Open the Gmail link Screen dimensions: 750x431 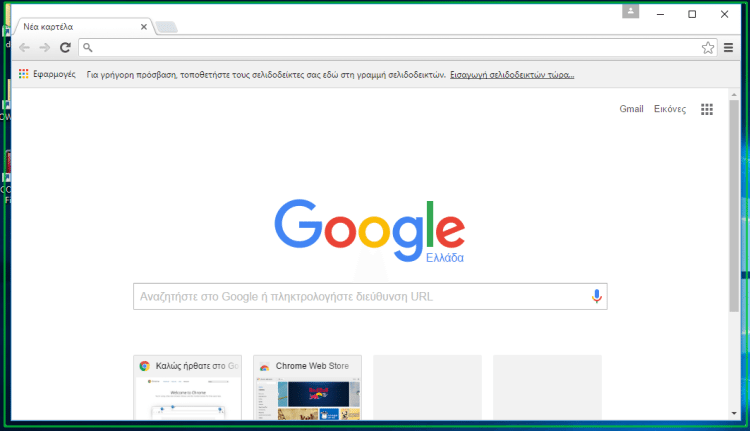[x=631, y=109]
